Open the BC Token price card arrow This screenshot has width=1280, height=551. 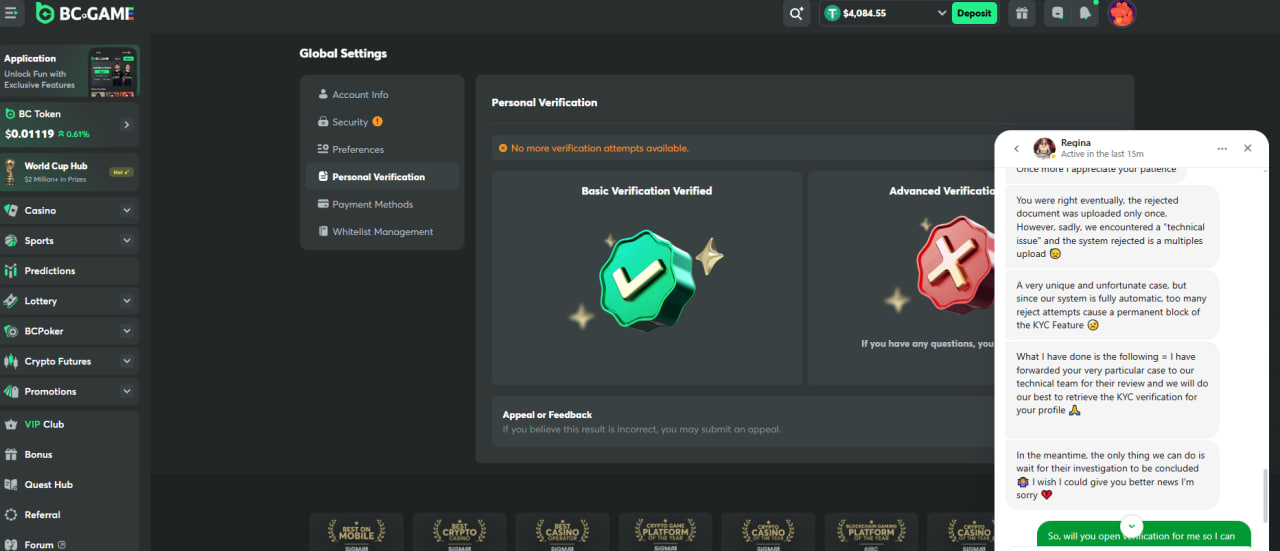tap(127, 125)
